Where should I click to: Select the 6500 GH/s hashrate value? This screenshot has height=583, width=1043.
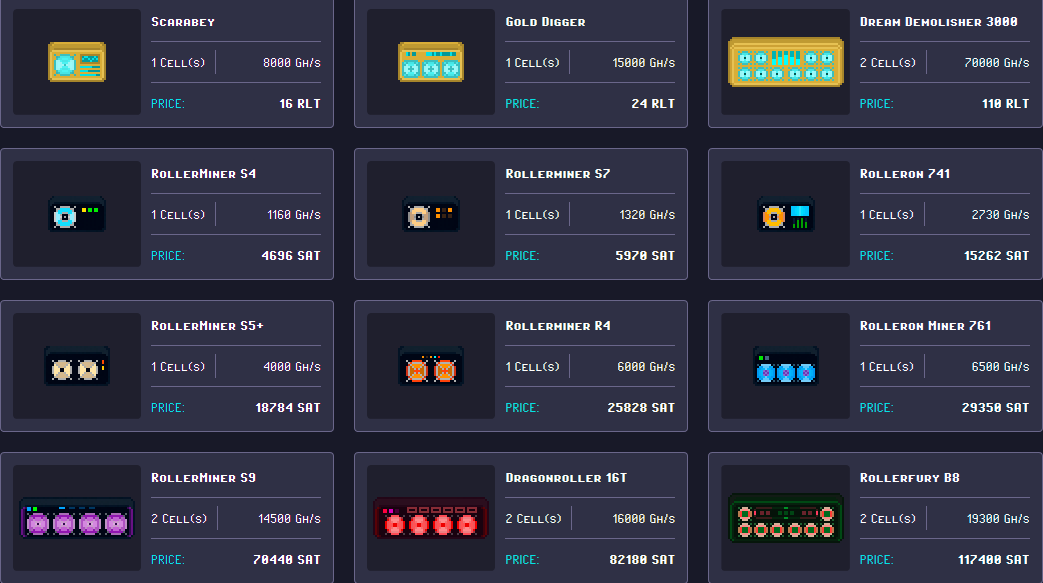point(1000,366)
